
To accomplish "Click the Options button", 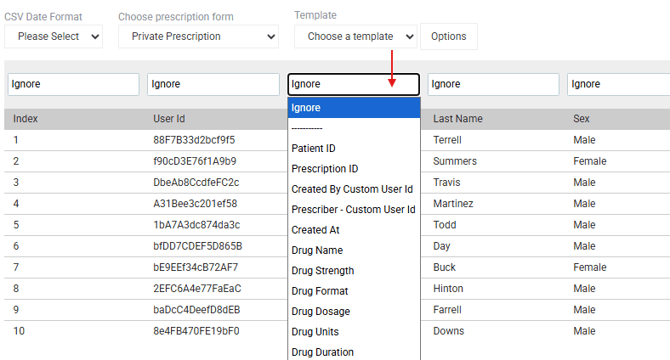I will [449, 36].
